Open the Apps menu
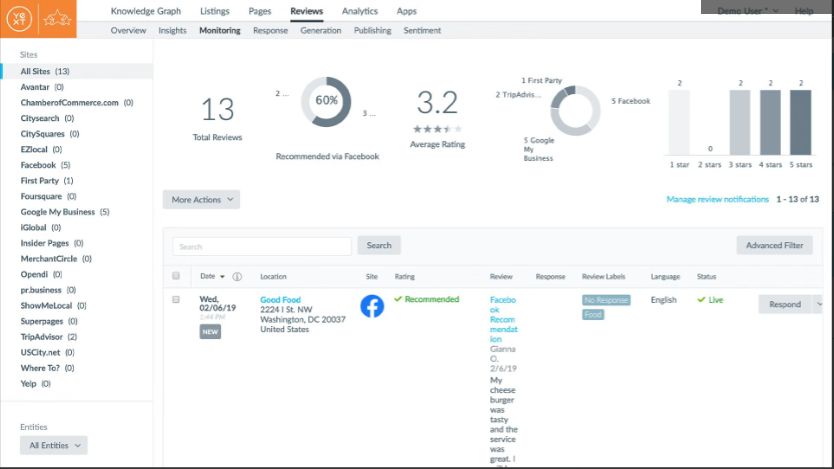The width and height of the screenshot is (834, 469). (x=406, y=11)
